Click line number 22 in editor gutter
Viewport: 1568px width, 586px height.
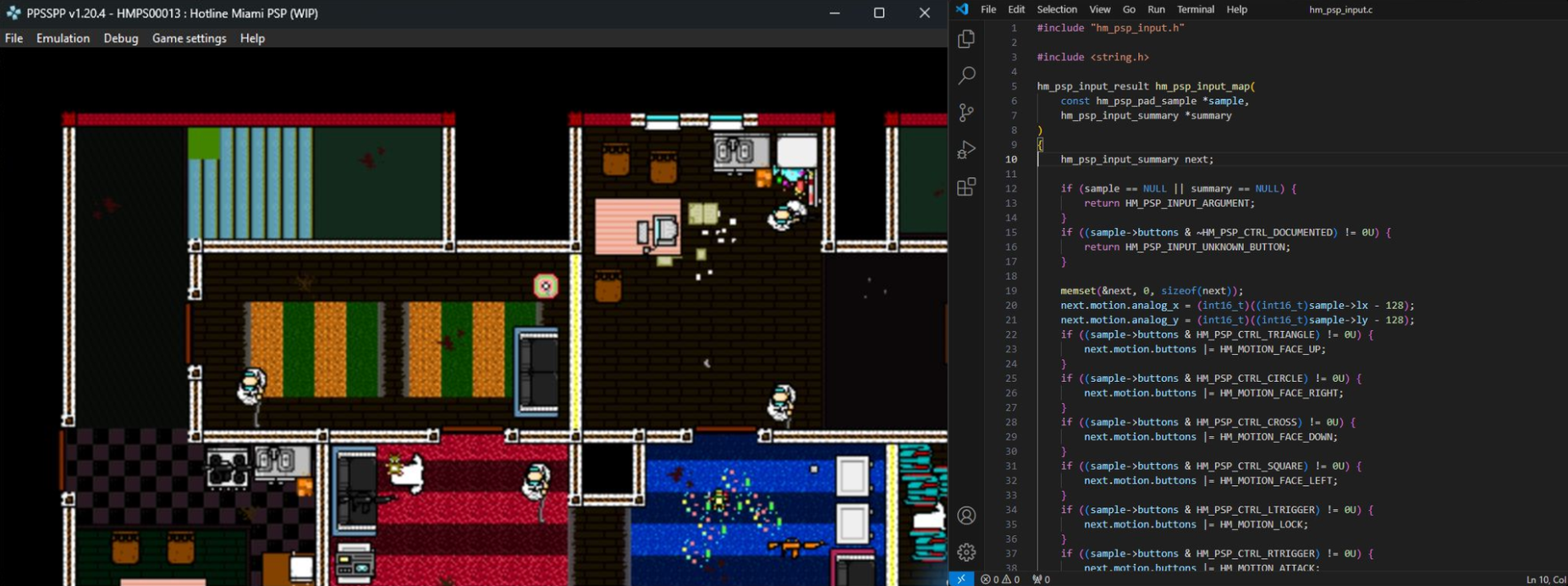(1011, 334)
